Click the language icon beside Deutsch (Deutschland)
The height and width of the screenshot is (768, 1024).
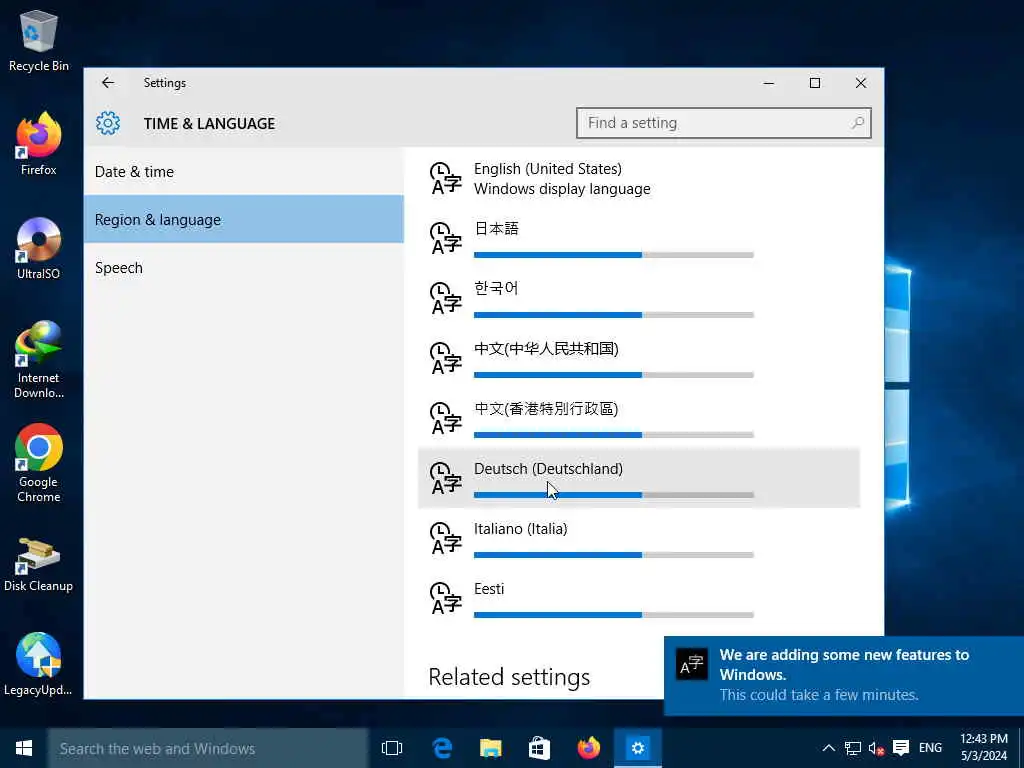[445, 479]
